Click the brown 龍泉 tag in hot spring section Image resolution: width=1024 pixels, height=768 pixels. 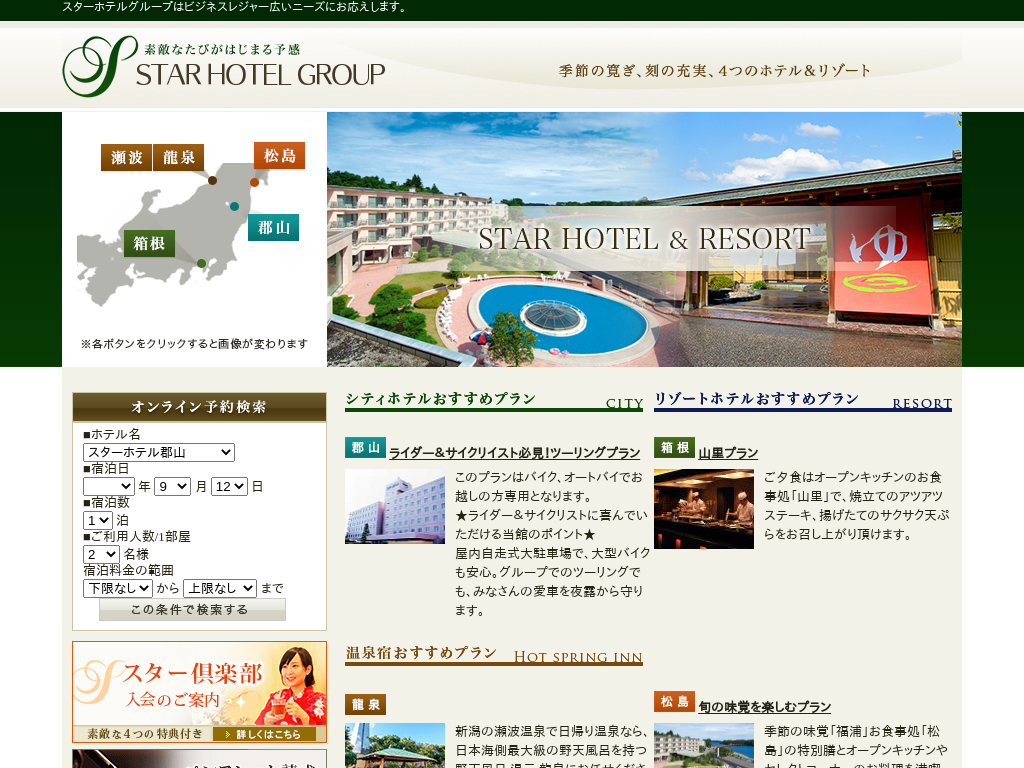tap(365, 705)
